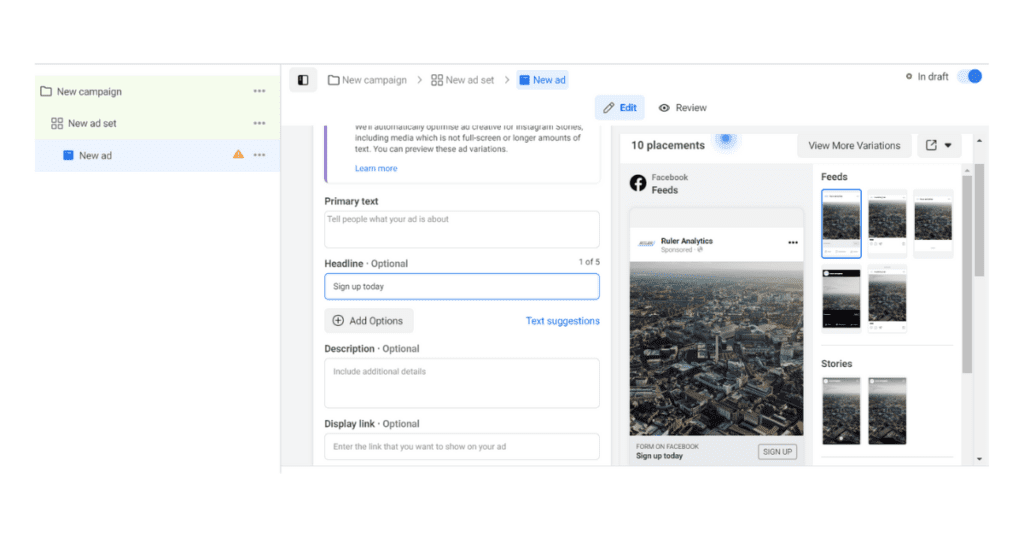Image resolution: width=1024 pixels, height=536 pixels.
Task: Click the Ruler Analytics profile logo
Action: coord(646,244)
